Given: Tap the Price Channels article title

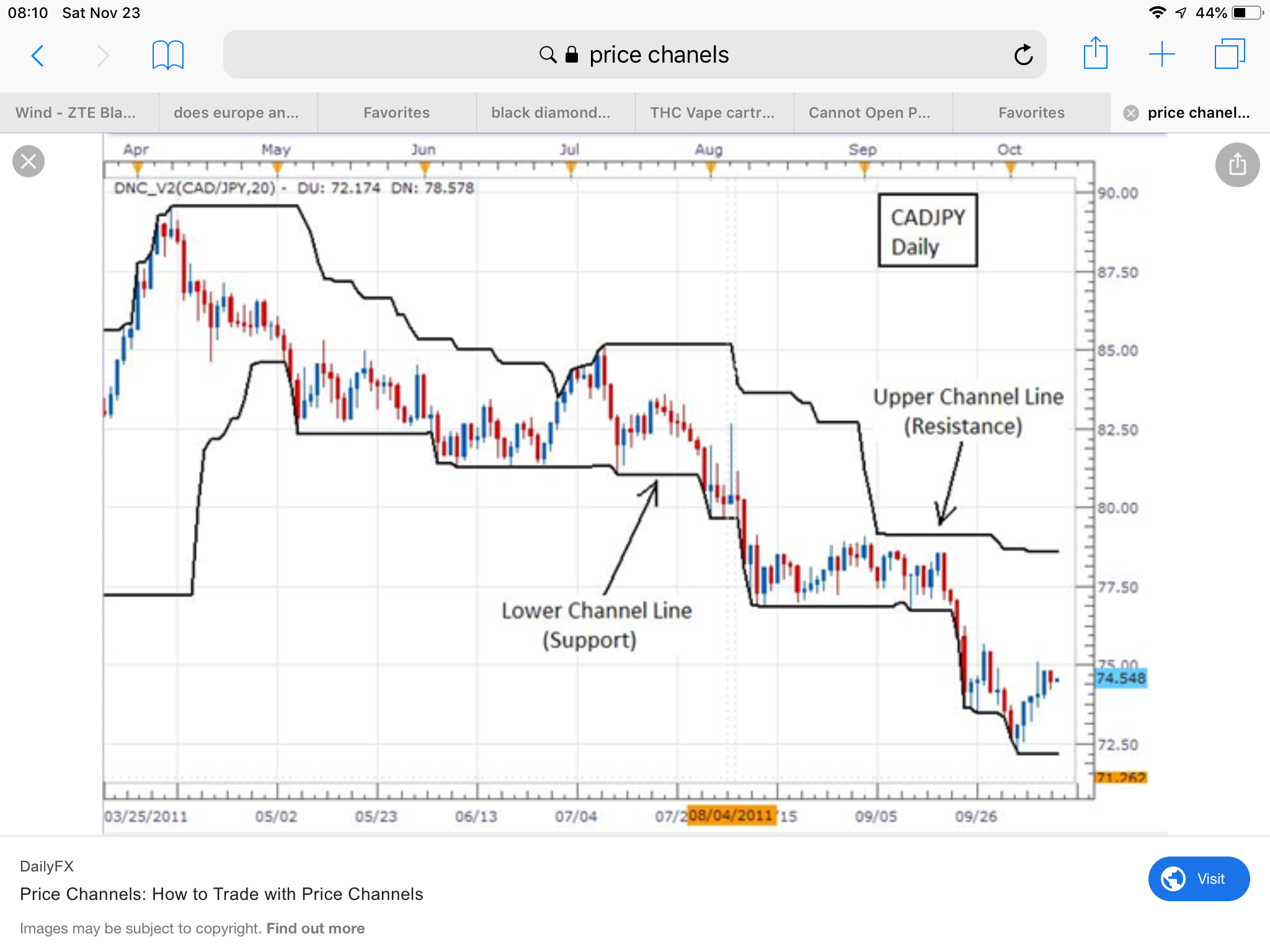Looking at the screenshot, I should pos(221,894).
